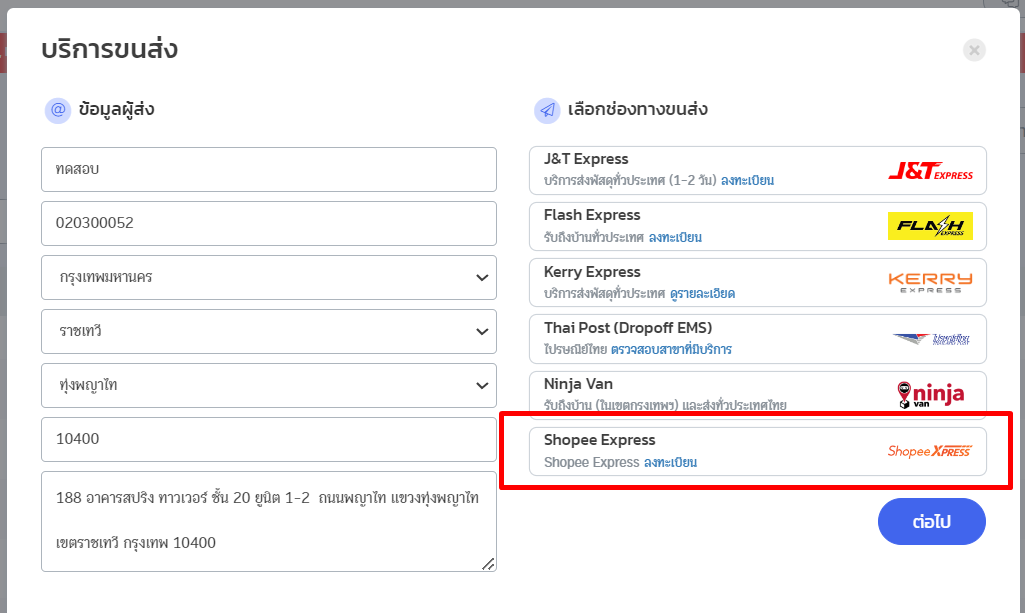Open J&T Express ลงทะเบียน link
Viewport: 1025px width, 613px height.
click(x=747, y=181)
